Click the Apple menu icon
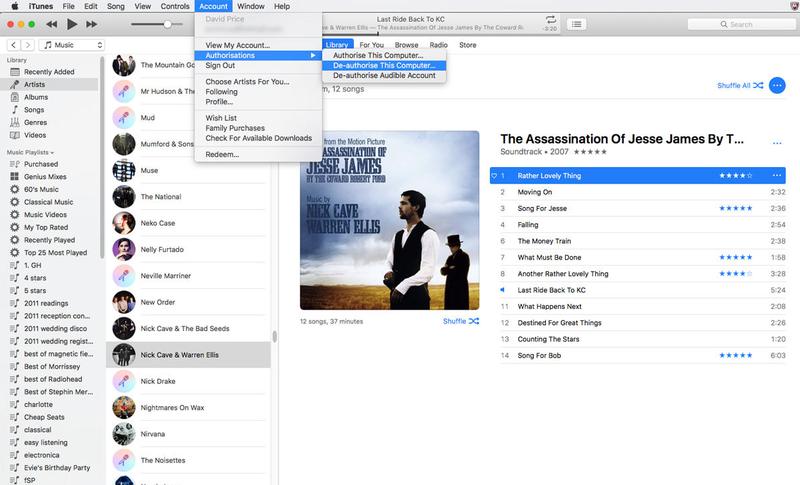Image resolution: width=800 pixels, height=485 pixels. [13, 6]
